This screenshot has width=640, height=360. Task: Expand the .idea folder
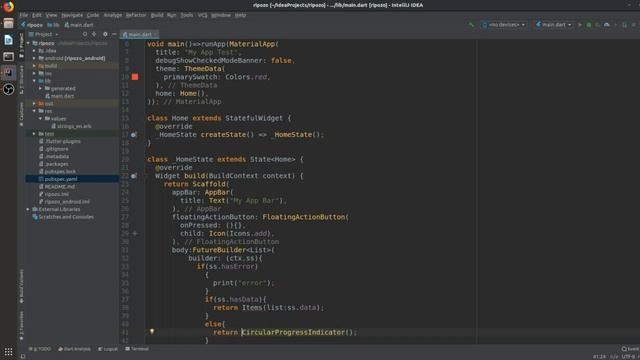[x=34, y=51]
